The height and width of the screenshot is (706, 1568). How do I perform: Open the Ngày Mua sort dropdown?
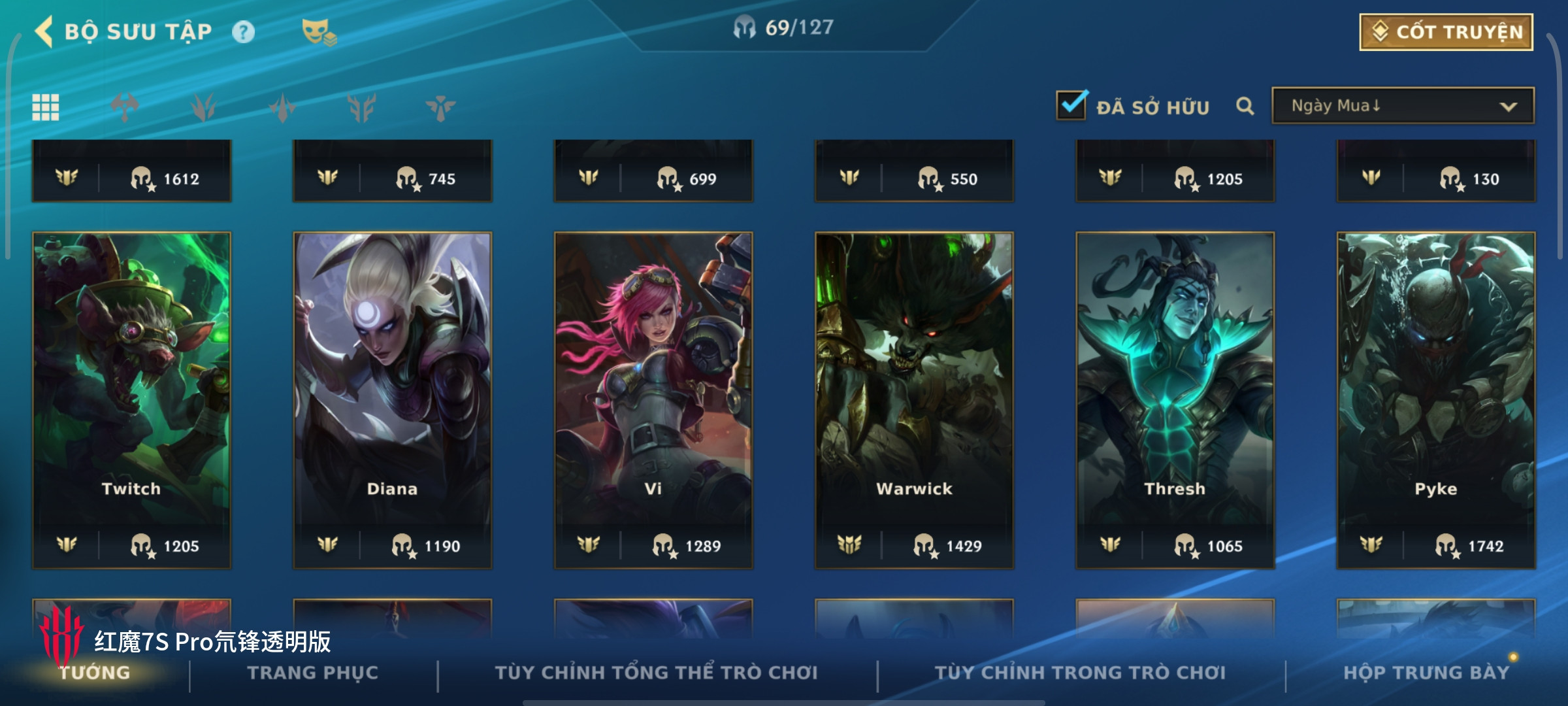click(1403, 106)
